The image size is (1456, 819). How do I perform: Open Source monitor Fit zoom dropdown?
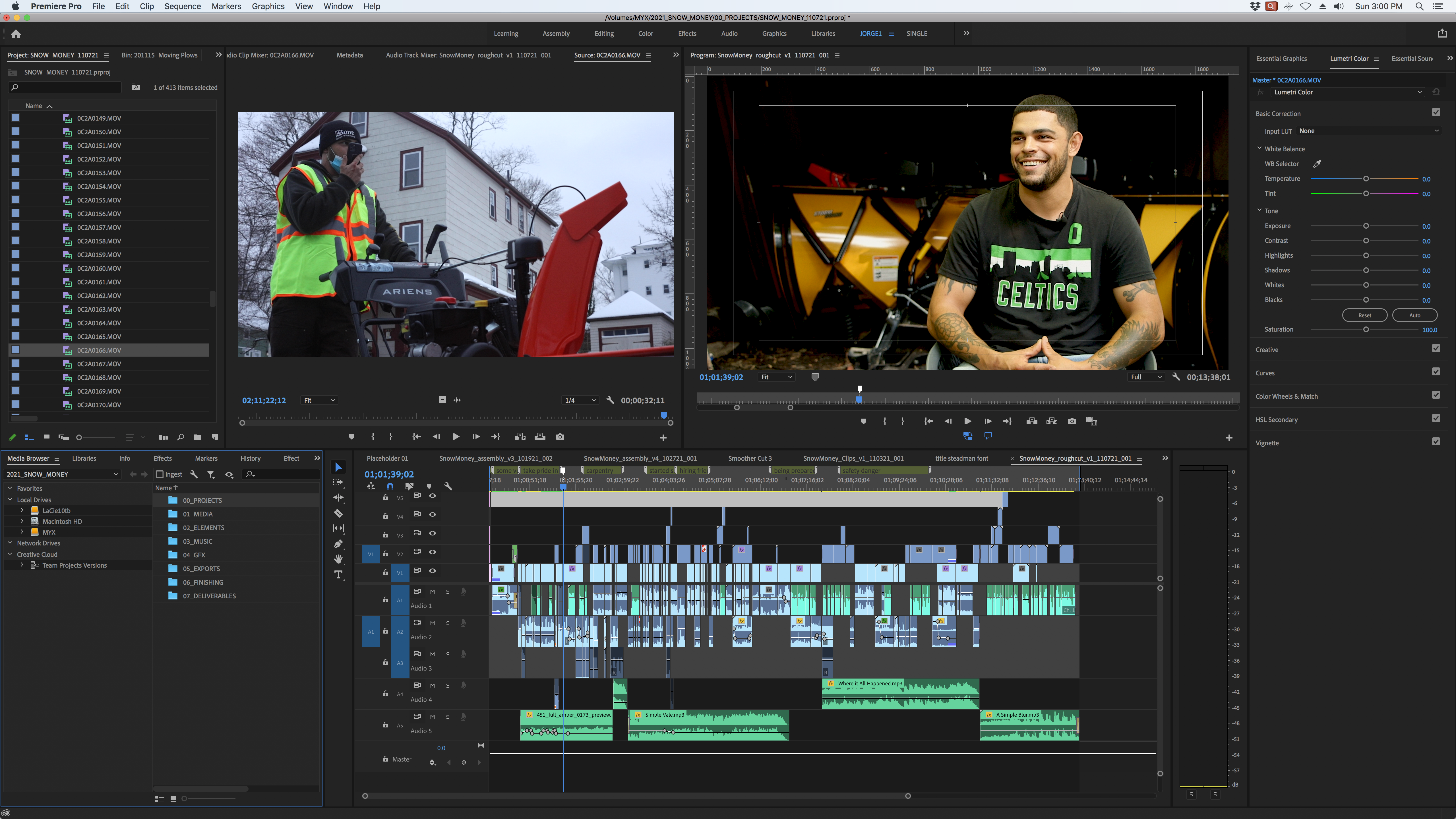click(319, 401)
